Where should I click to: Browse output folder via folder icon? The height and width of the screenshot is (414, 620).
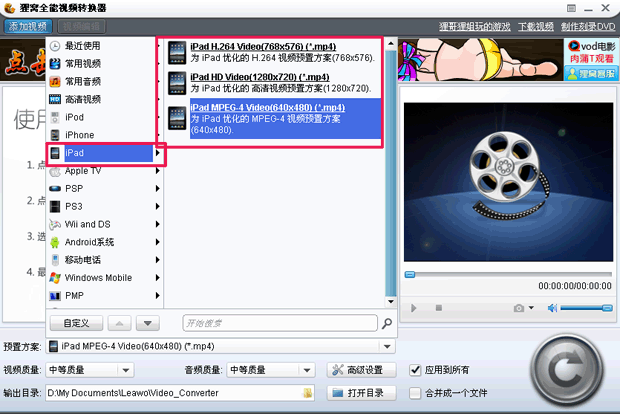tap(307, 393)
